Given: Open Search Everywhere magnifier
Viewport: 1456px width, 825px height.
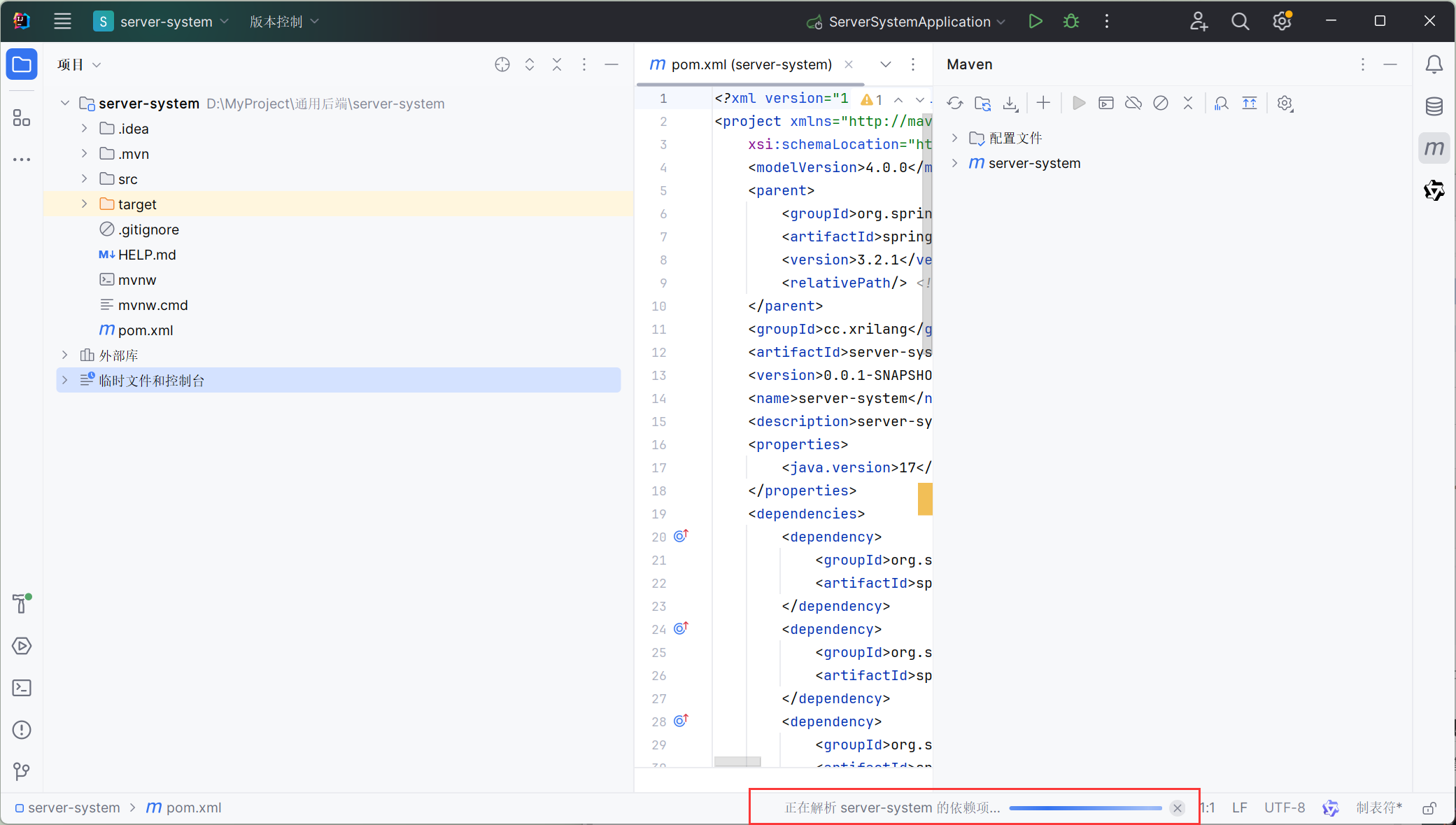Looking at the screenshot, I should pos(1240,21).
